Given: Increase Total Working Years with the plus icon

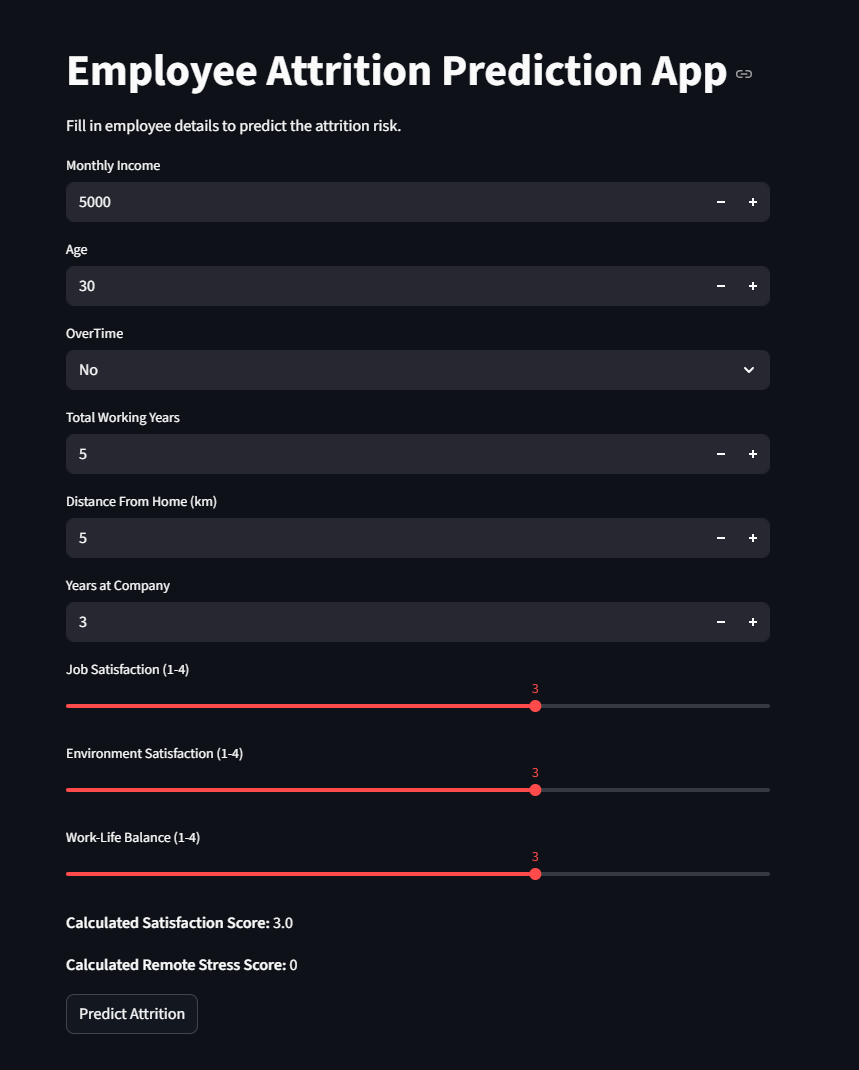Looking at the screenshot, I should [x=753, y=454].
